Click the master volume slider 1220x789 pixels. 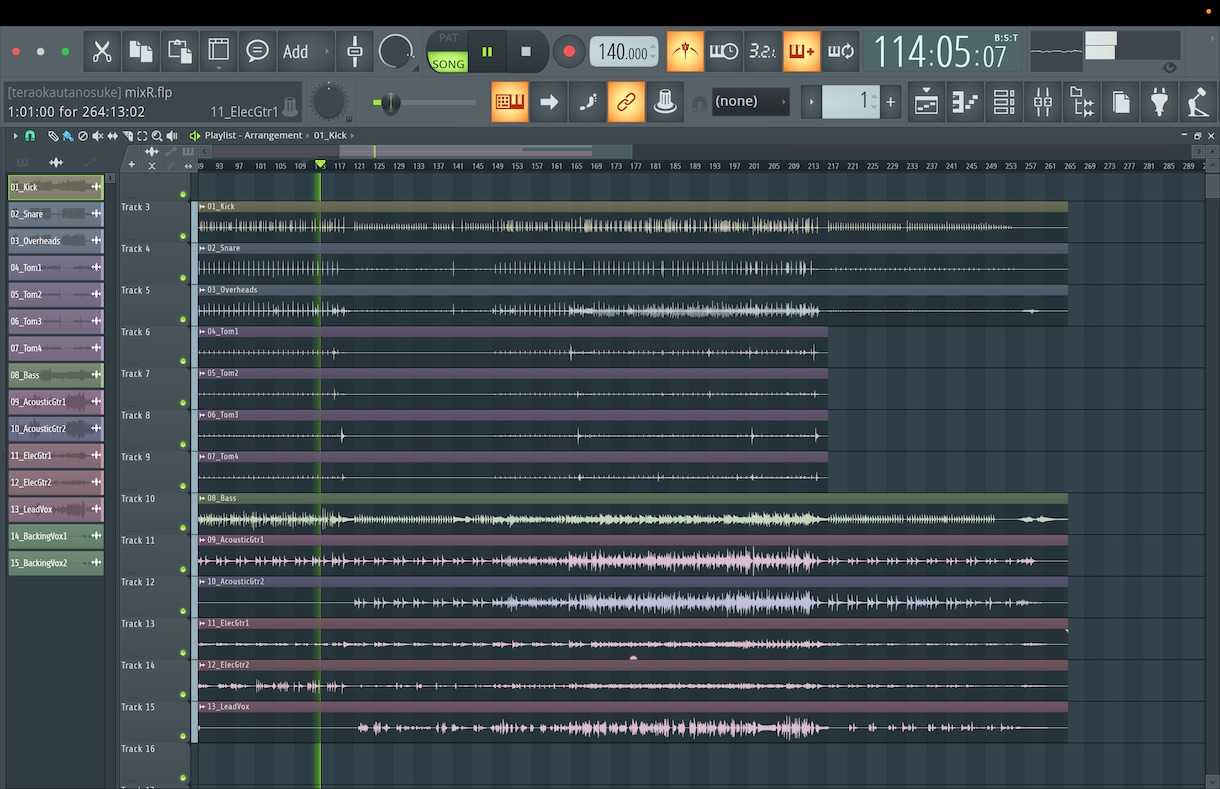tap(424, 102)
